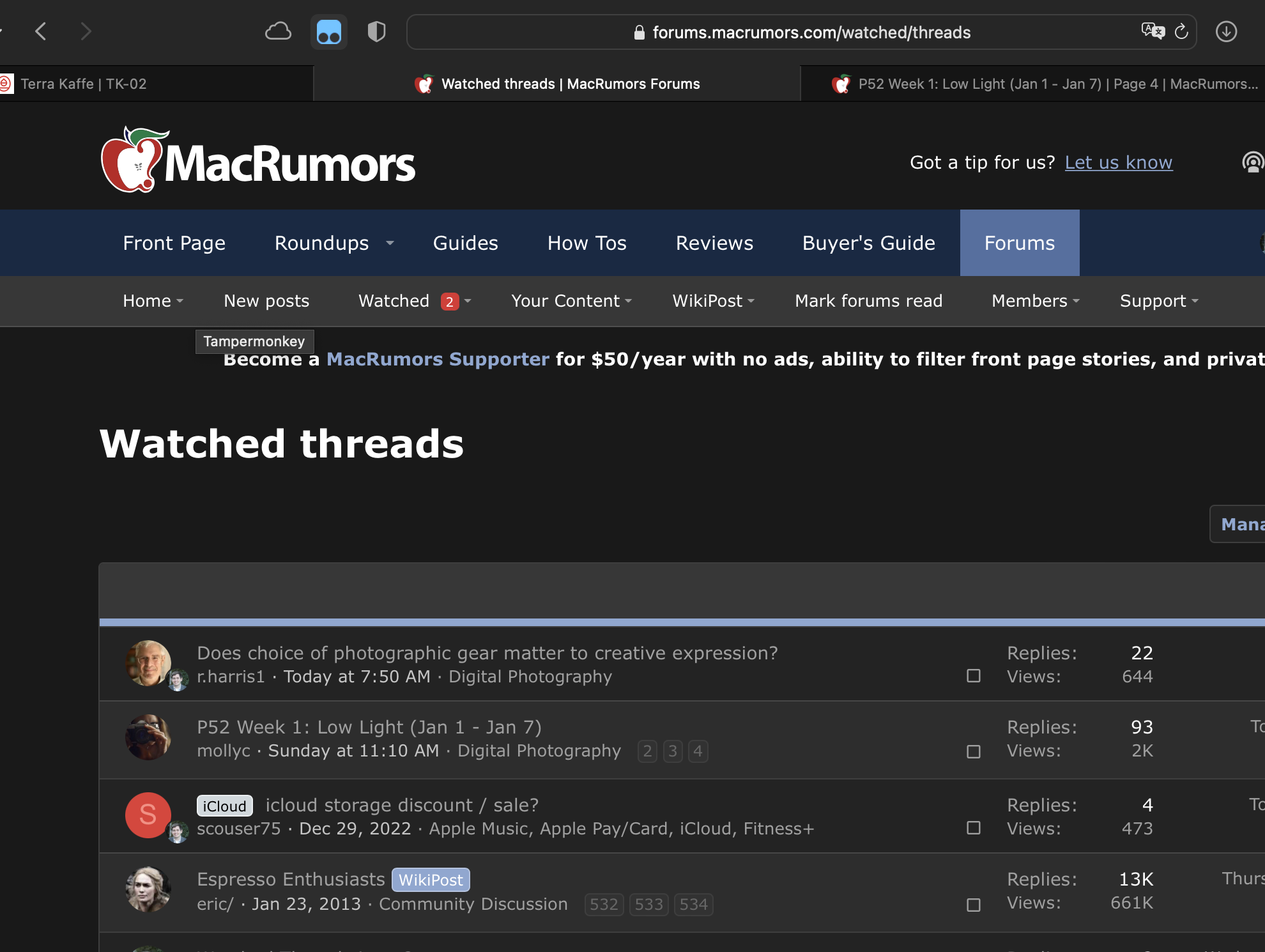Open r.harris1's avatar
Image resolution: width=1265 pixels, height=952 pixels.
click(148, 663)
